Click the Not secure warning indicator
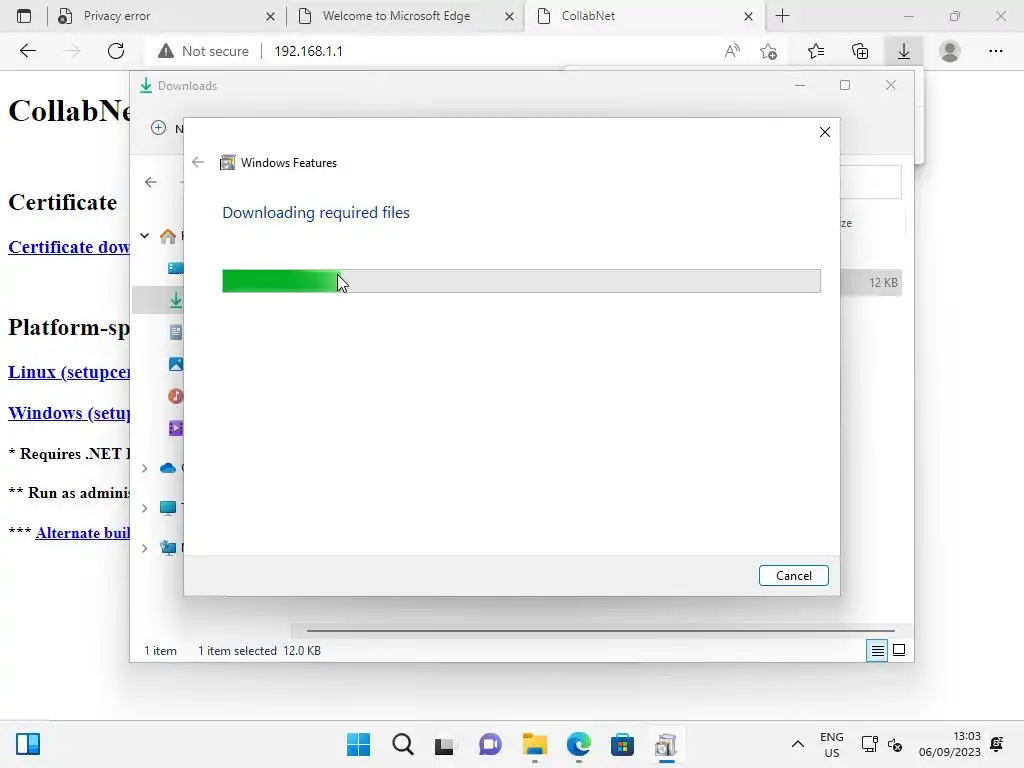This screenshot has width=1024, height=768. tap(203, 51)
